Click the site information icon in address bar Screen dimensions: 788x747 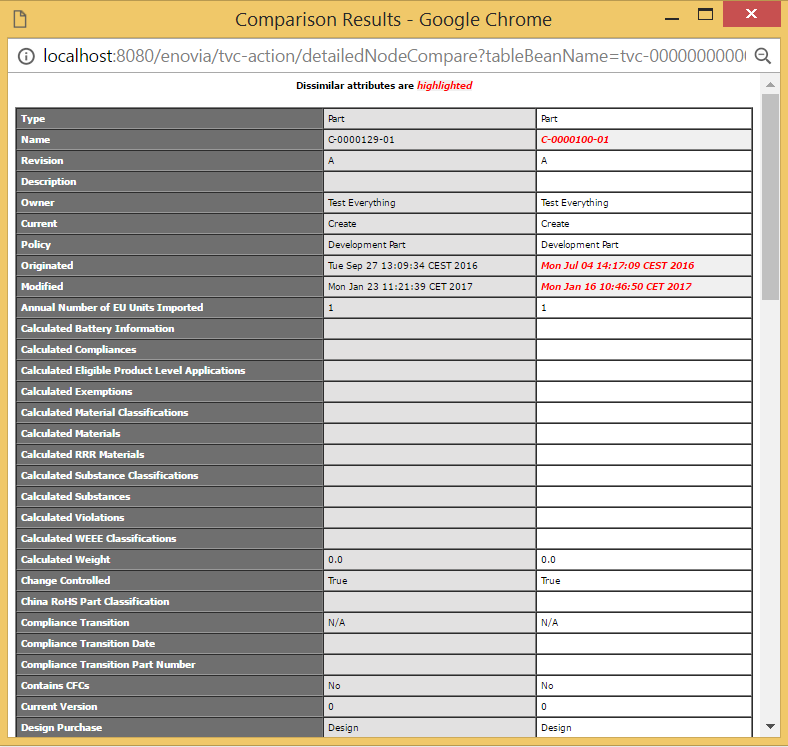(26, 56)
